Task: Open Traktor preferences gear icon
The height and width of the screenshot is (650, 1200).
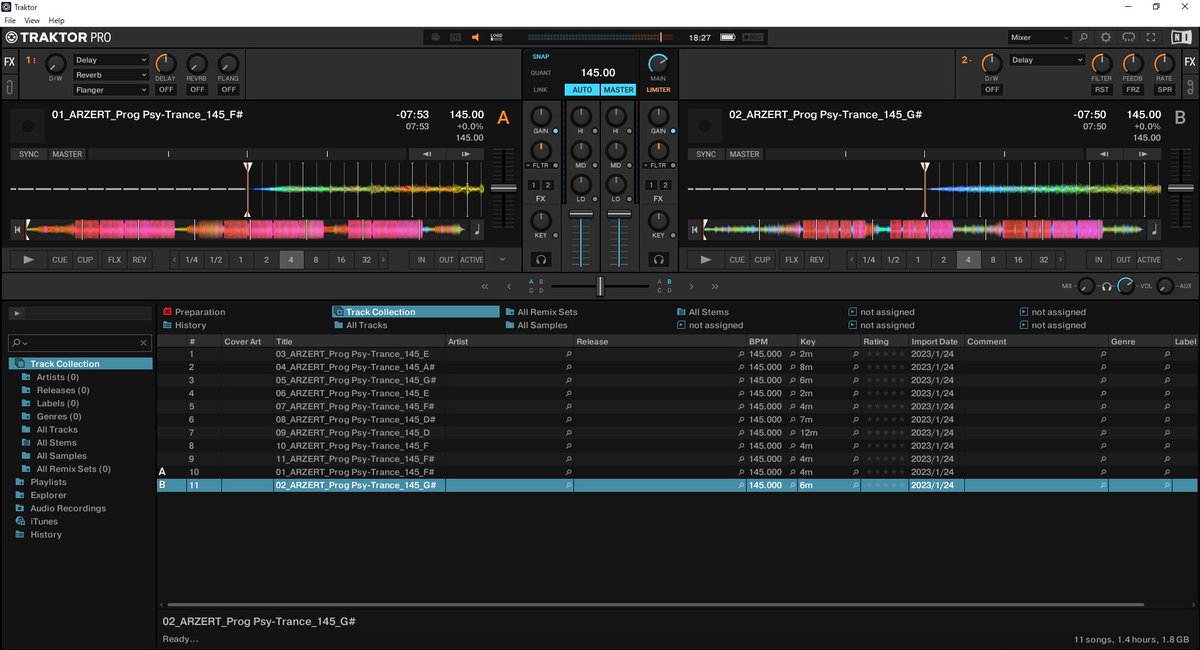Action: coord(1105,37)
